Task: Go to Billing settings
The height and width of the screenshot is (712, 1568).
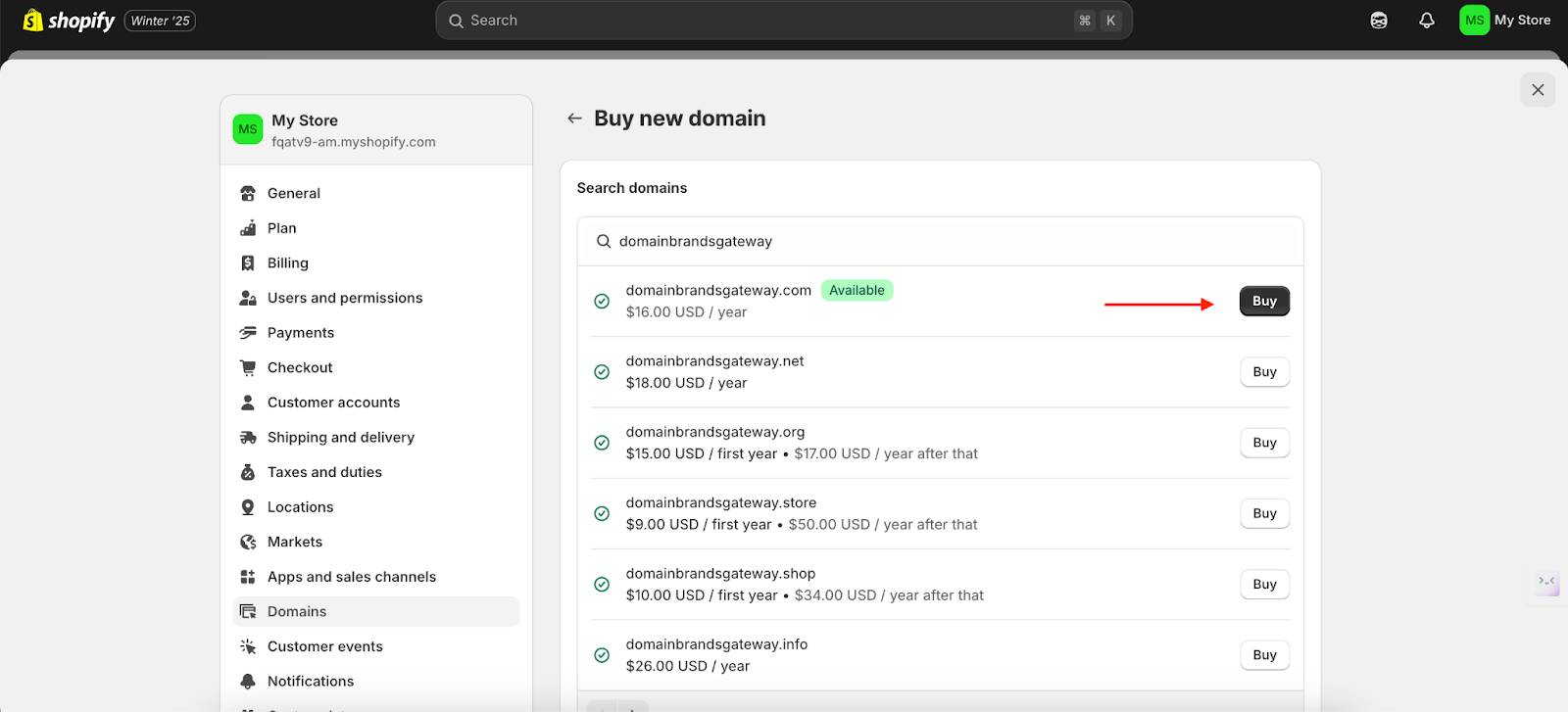Action: 376,263
